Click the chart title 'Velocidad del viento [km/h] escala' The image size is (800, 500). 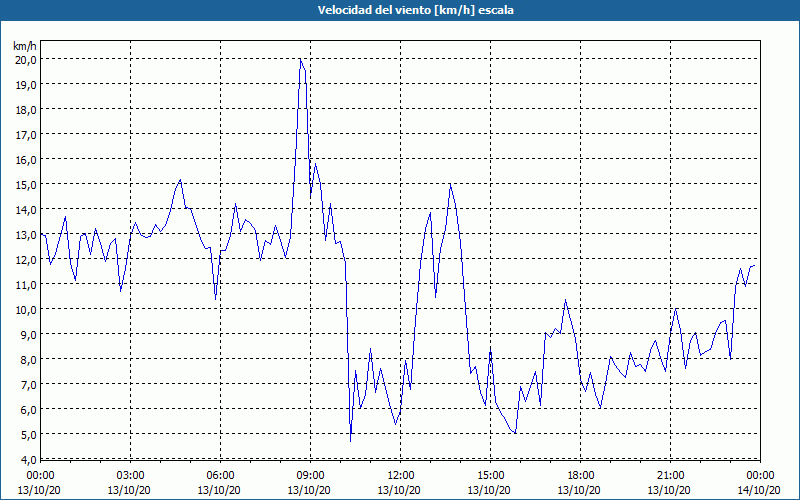[415, 10]
